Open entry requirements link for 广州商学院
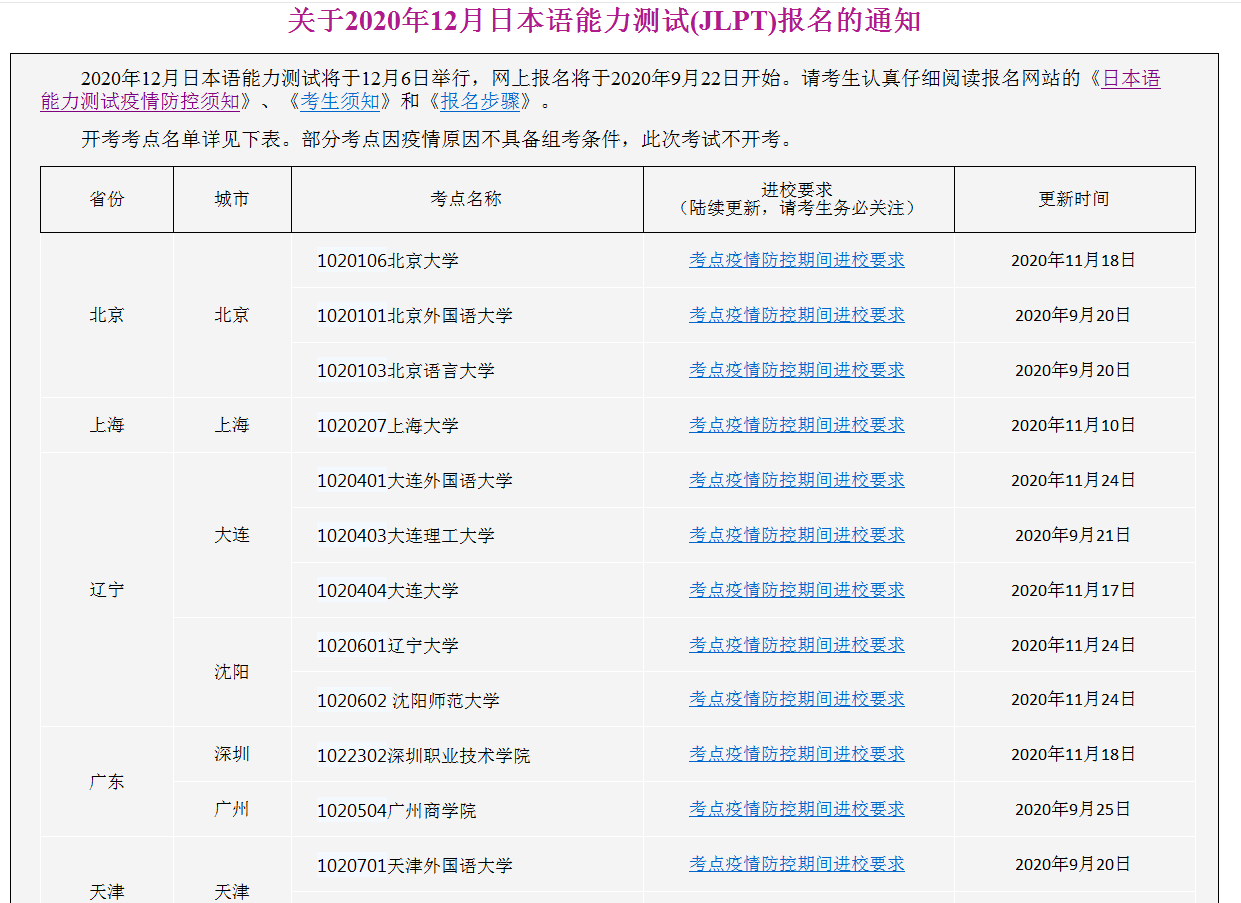Screen dimensions: 1241x903 (x=796, y=809)
